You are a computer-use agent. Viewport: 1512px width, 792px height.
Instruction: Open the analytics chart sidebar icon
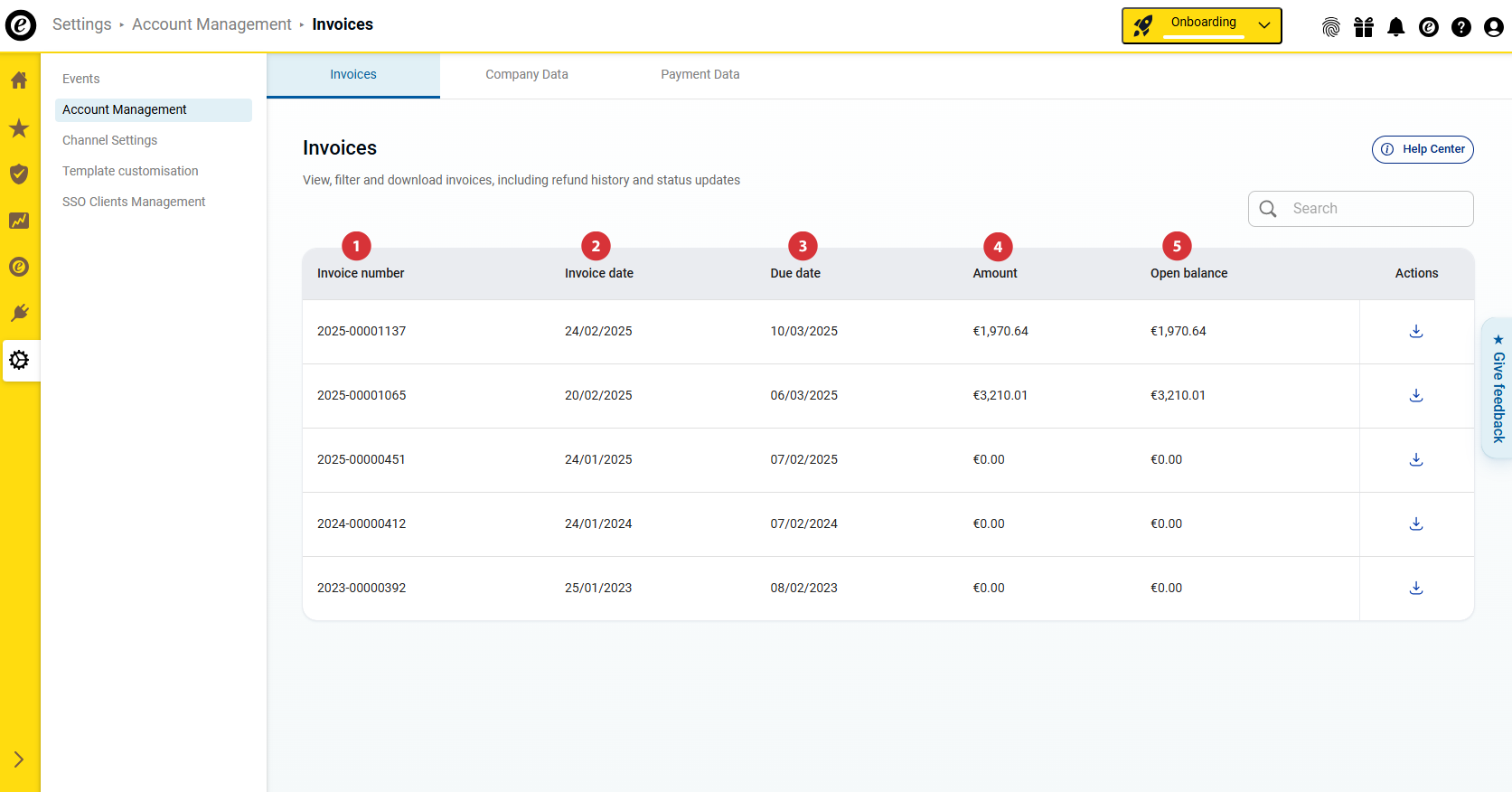point(19,221)
